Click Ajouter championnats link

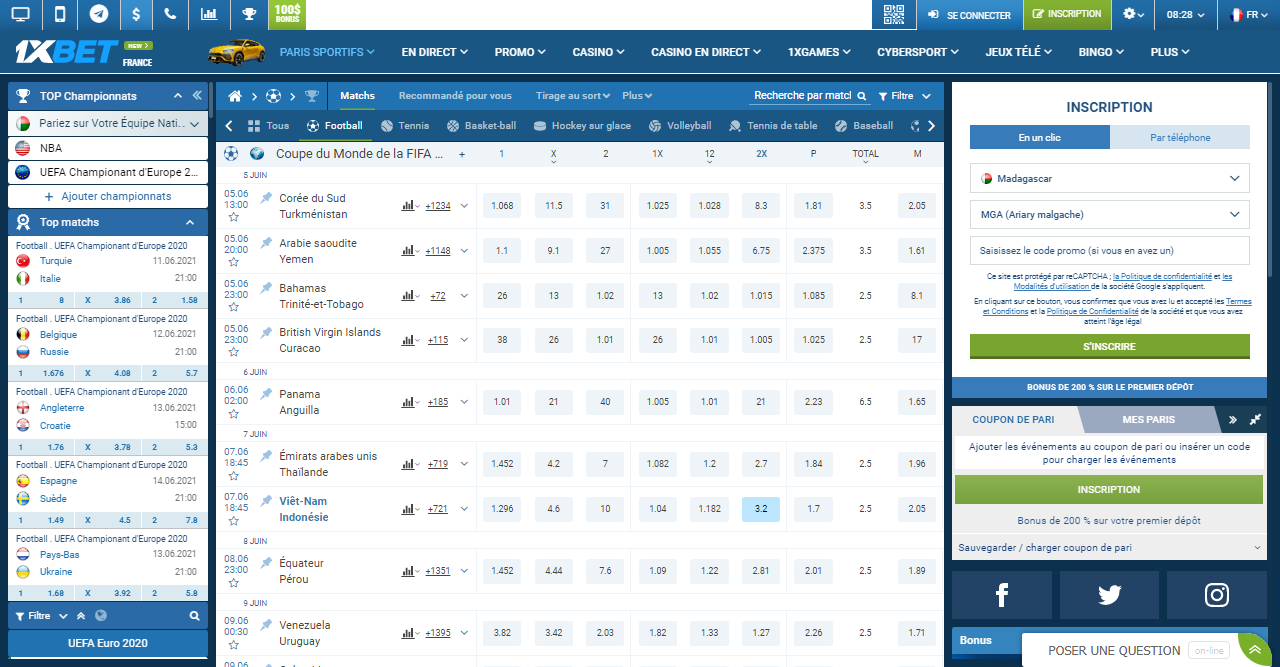point(108,196)
